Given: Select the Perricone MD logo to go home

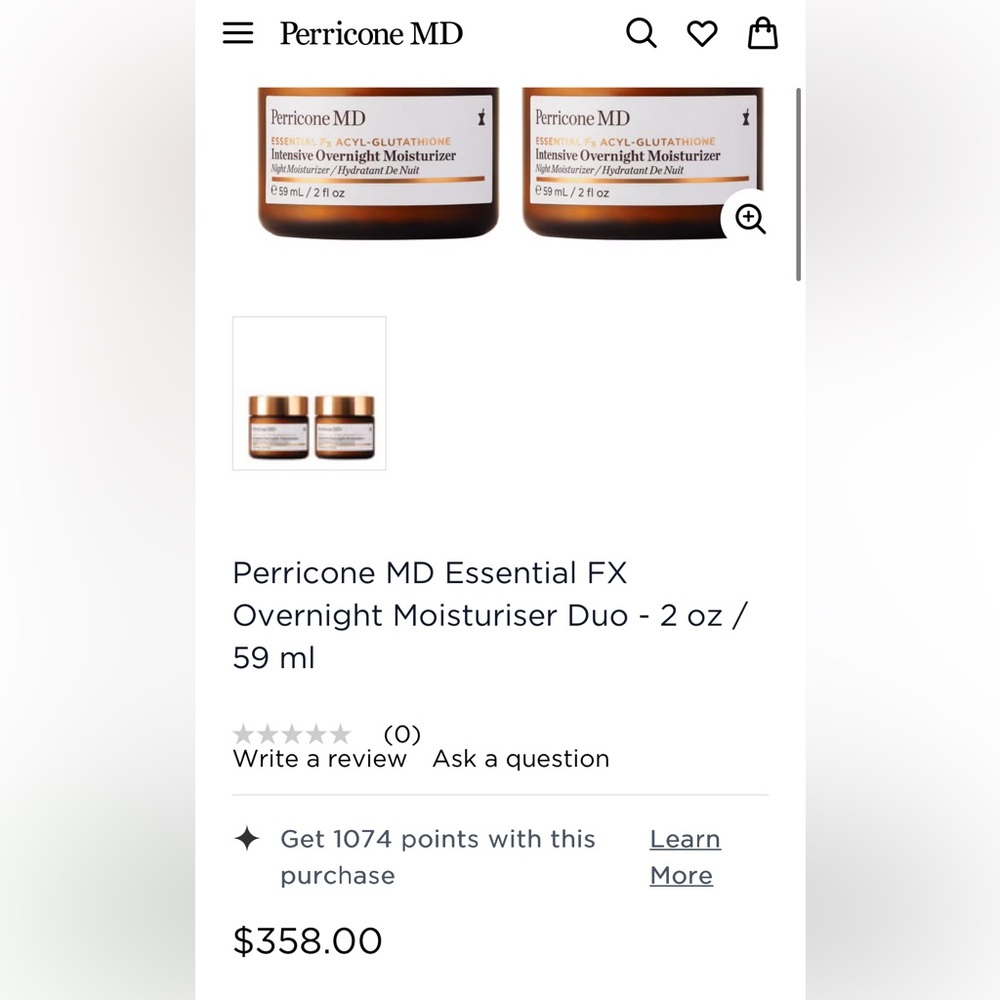Looking at the screenshot, I should click(x=370, y=33).
